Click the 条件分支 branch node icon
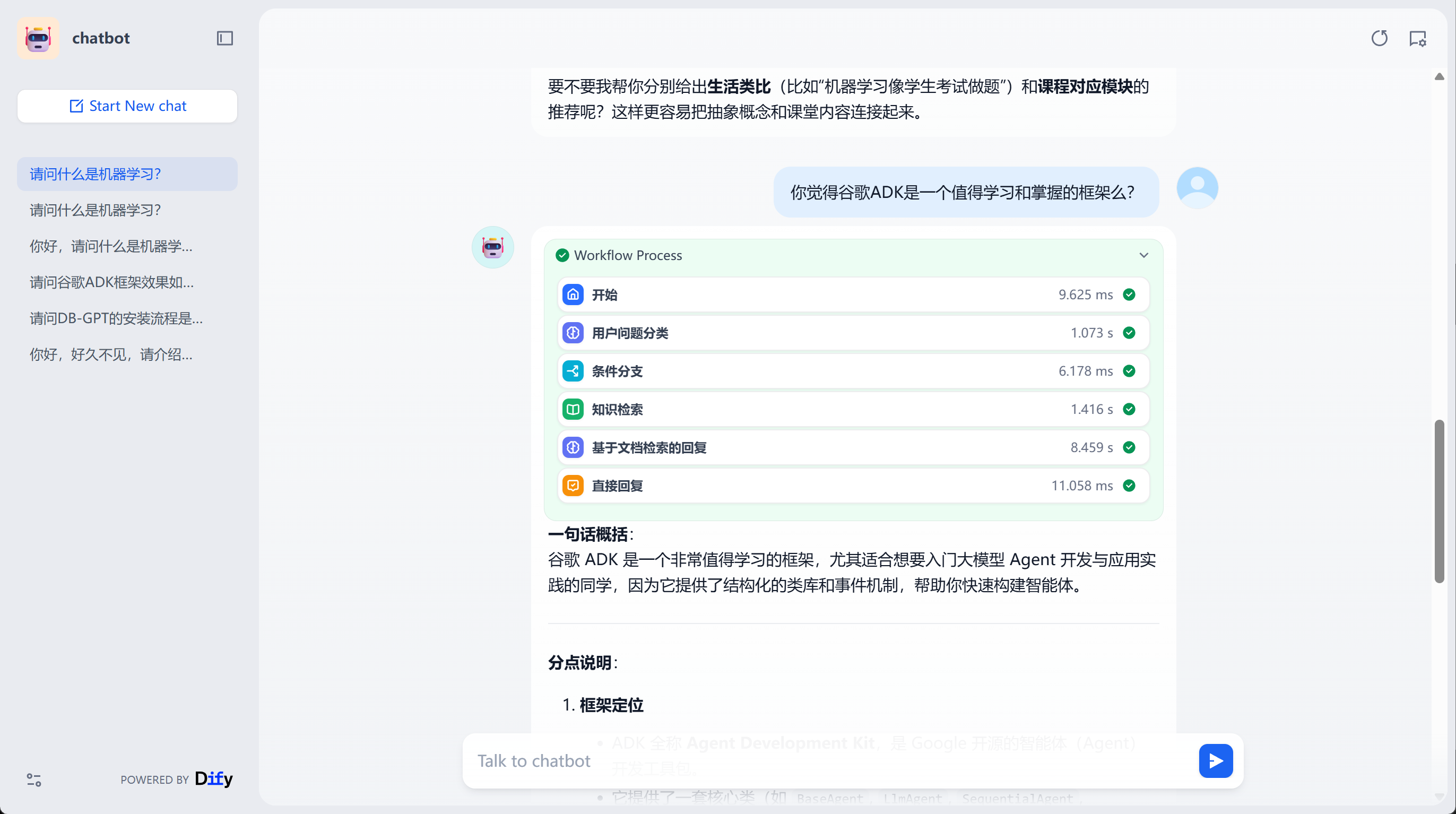1456x814 pixels. coord(573,371)
